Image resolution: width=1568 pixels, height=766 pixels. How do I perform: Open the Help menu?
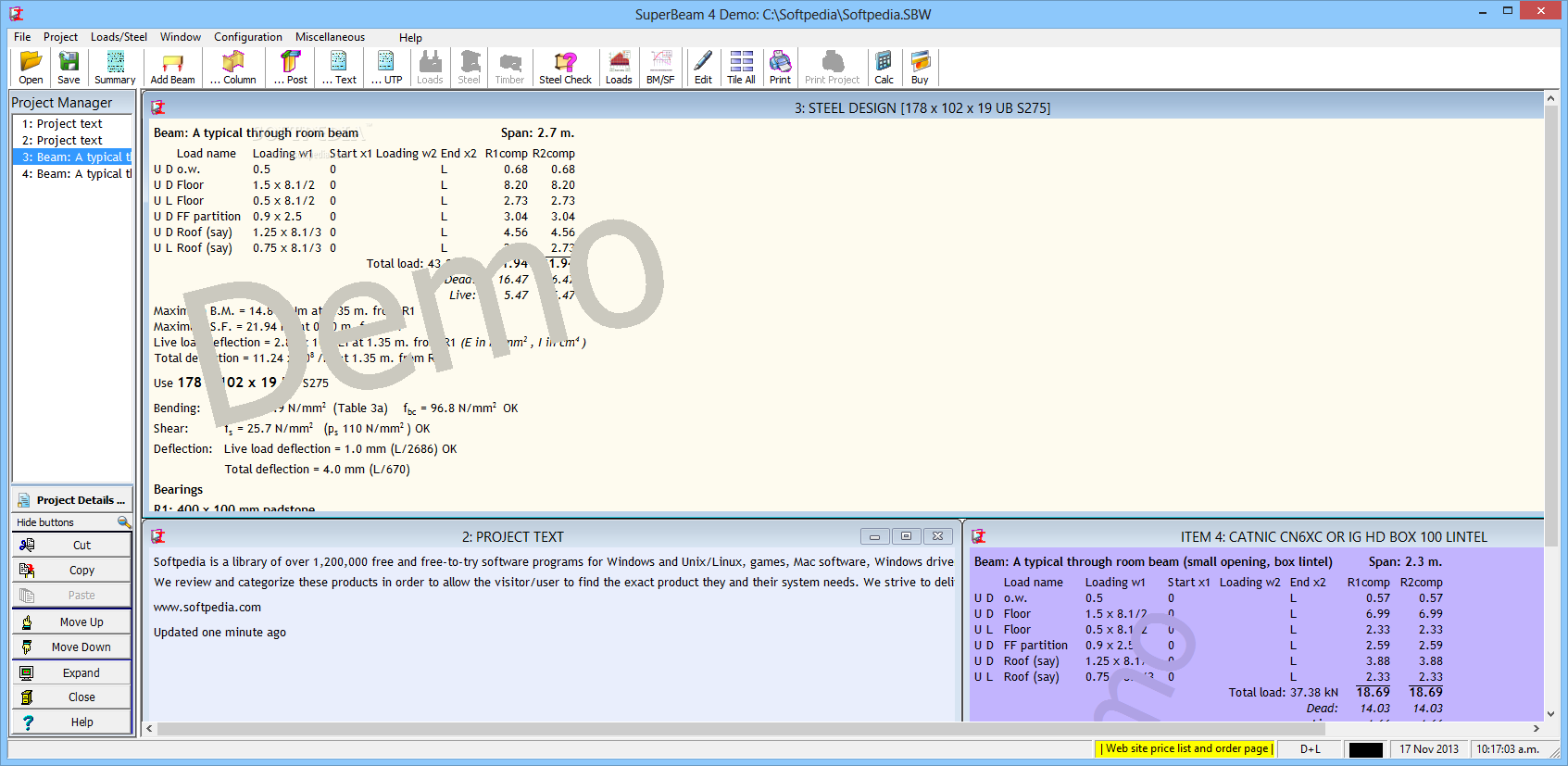tap(410, 38)
